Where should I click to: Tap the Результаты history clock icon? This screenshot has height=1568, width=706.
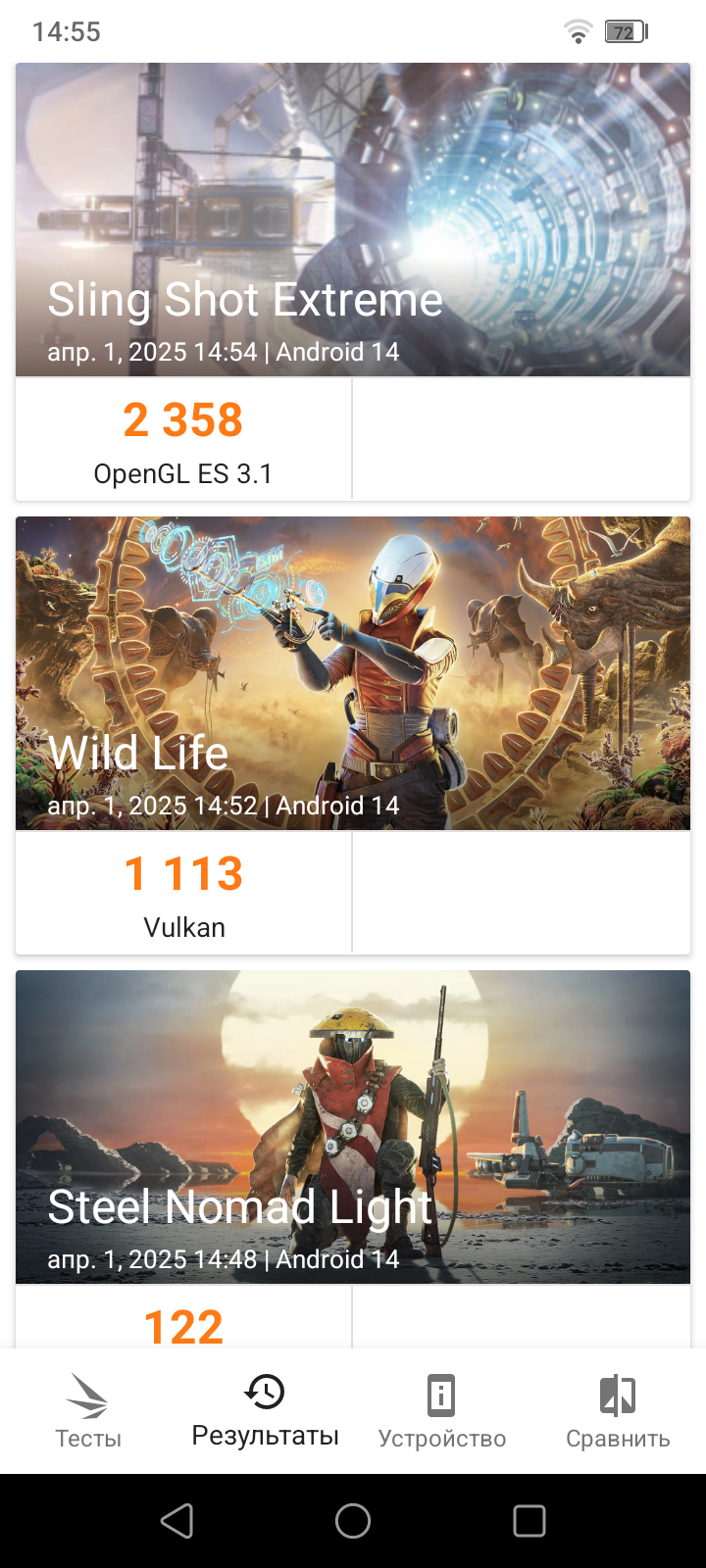(x=265, y=1392)
